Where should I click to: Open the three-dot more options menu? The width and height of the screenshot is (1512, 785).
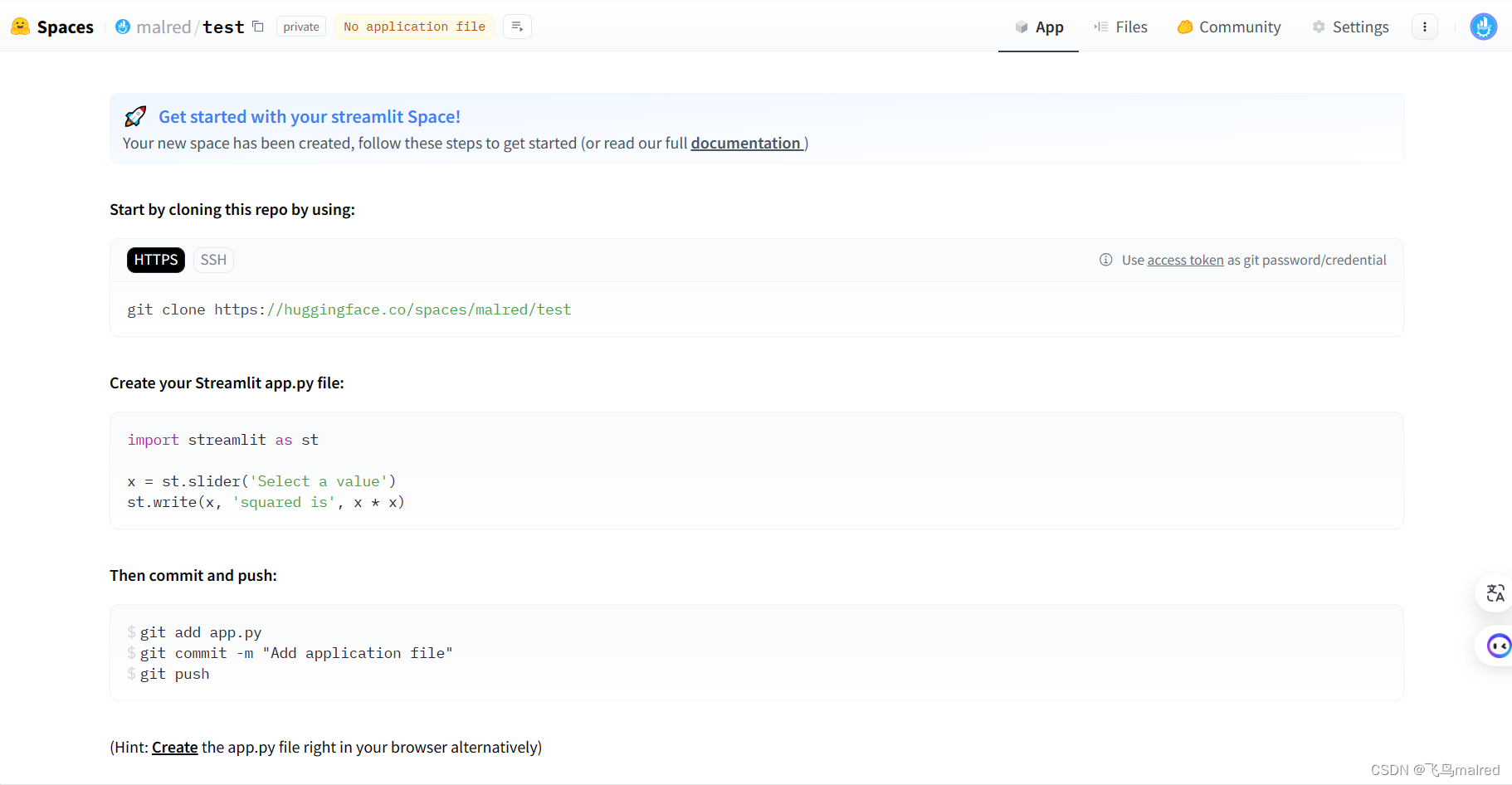pos(1425,27)
